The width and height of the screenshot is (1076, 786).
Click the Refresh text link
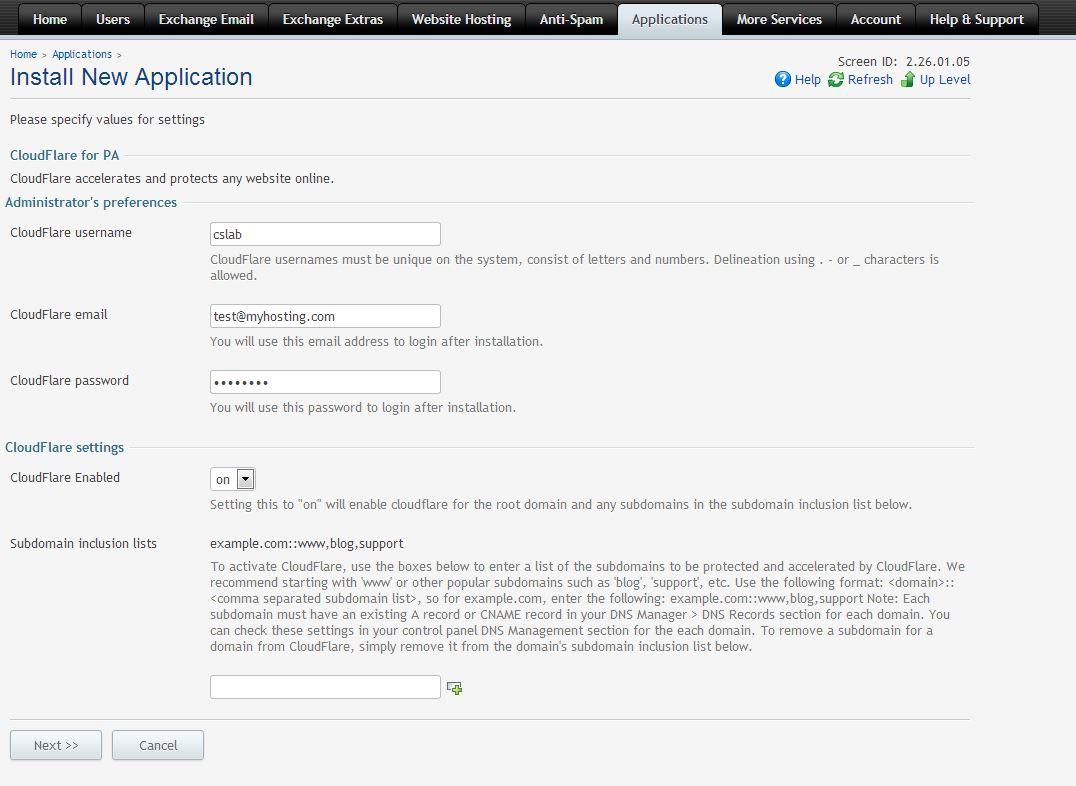point(870,80)
